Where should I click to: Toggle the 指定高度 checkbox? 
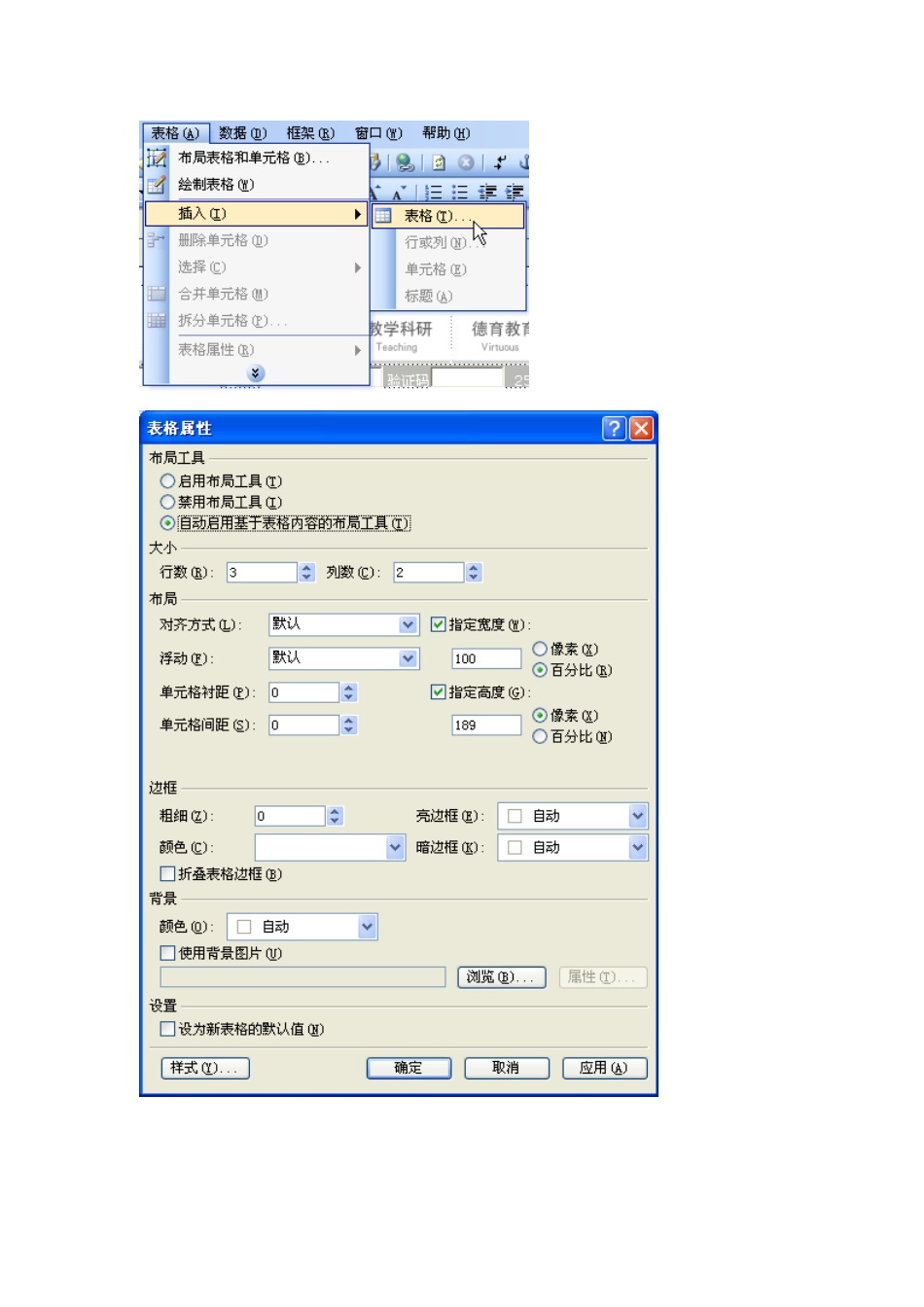tap(438, 692)
